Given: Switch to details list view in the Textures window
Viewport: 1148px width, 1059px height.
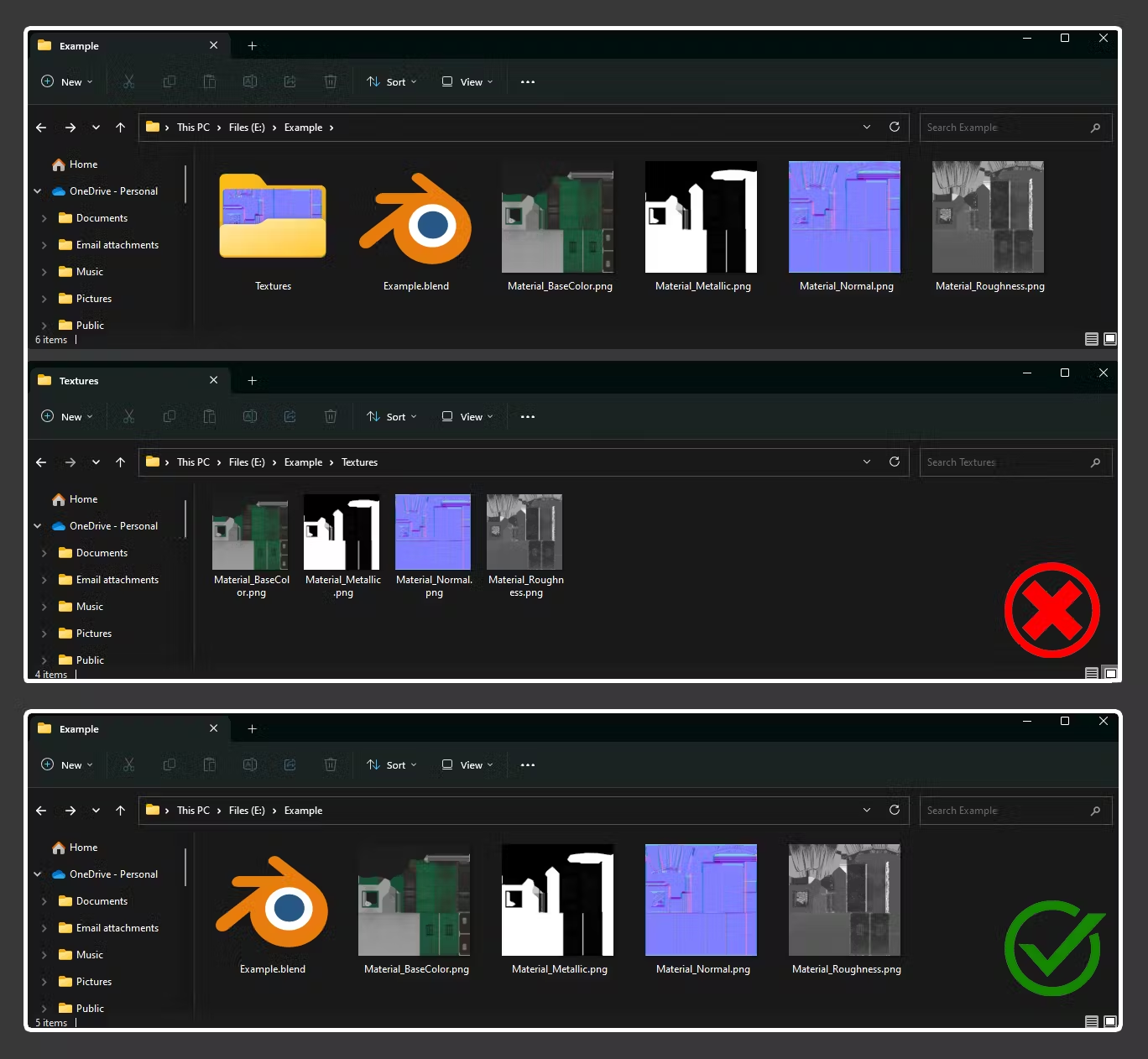Looking at the screenshot, I should click(x=1092, y=673).
